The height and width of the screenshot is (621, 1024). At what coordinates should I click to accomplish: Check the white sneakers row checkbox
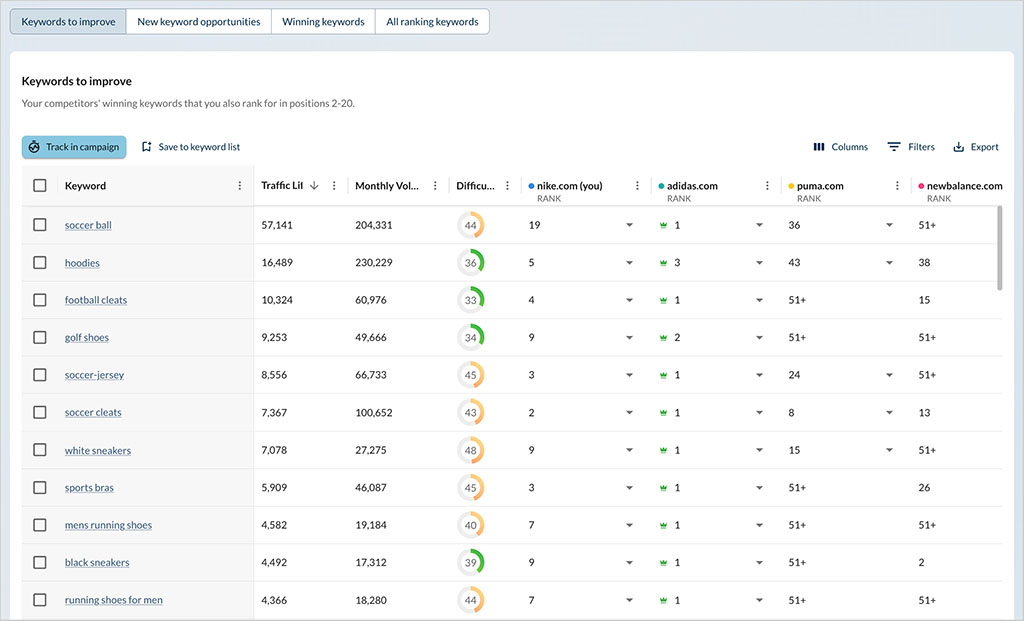pyautogui.click(x=40, y=450)
